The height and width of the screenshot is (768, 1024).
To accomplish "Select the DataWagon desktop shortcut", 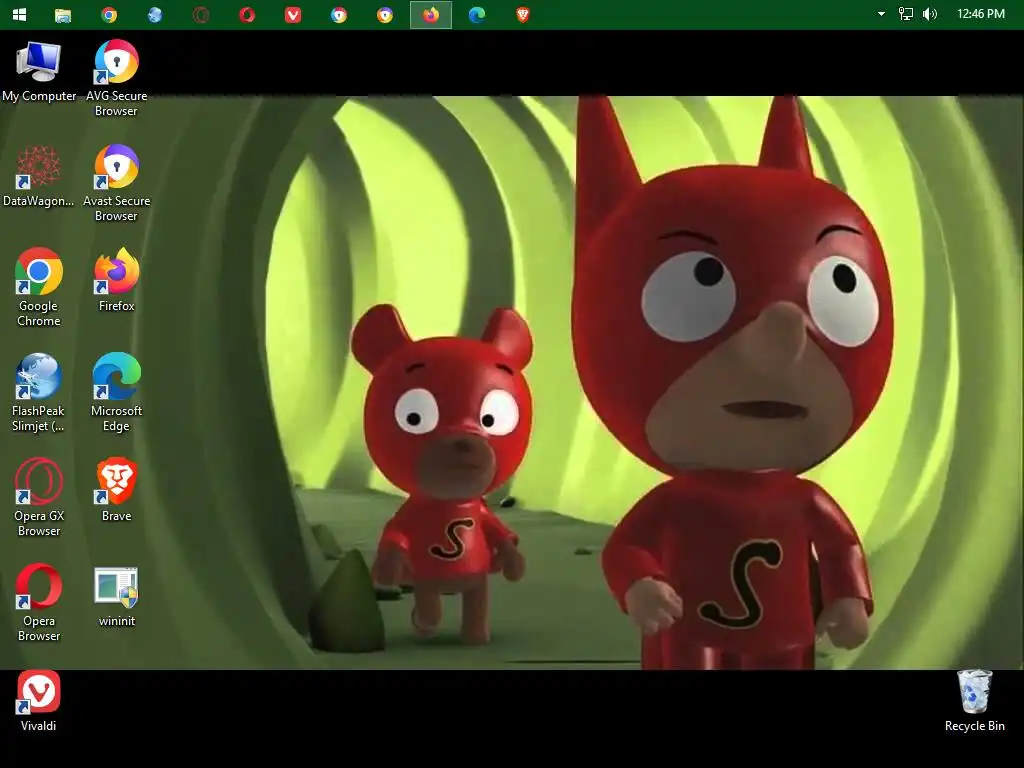I will point(39,176).
